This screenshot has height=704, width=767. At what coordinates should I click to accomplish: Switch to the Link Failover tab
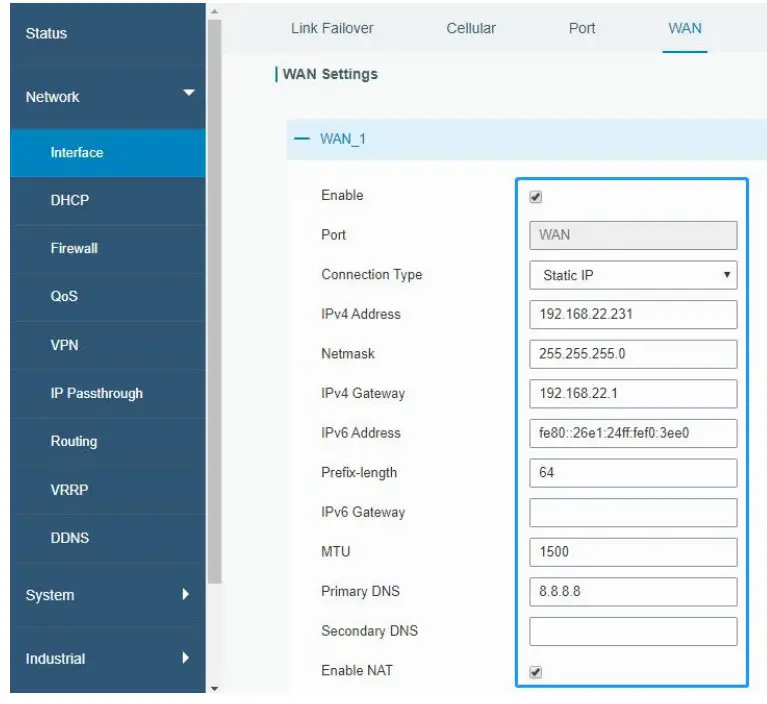point(332,28)
